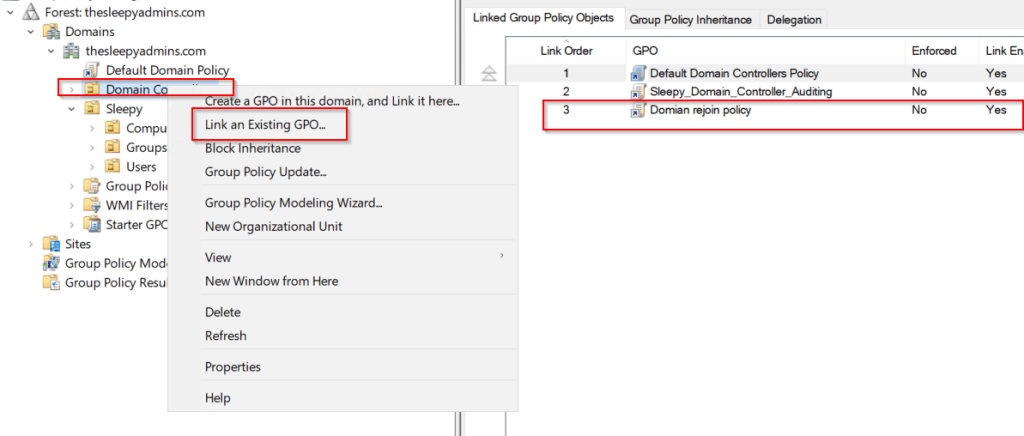1024x436 pixels.
Task: Click the Sleepy OU folder icon
Action: click(x=92, y=109)
